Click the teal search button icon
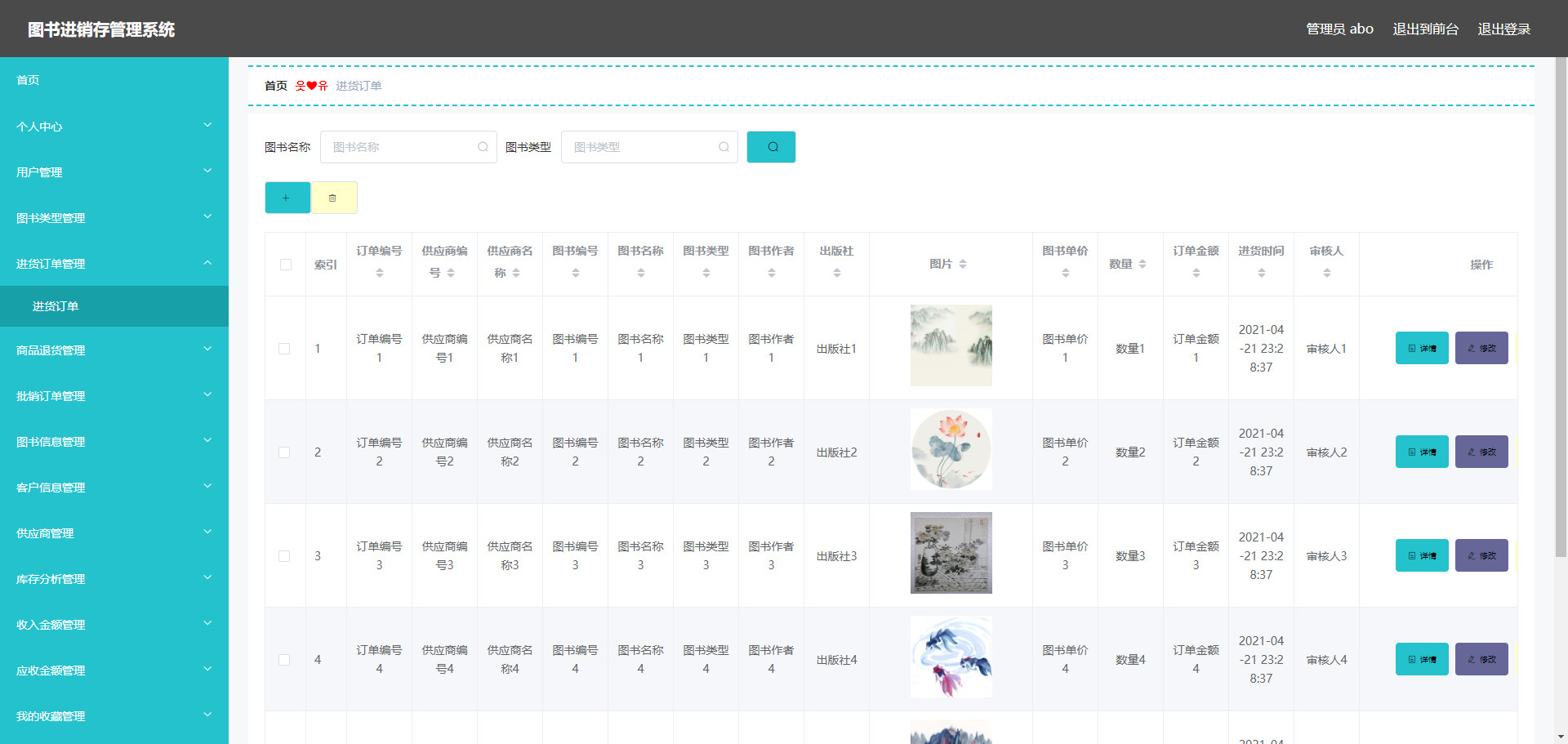 772,147
